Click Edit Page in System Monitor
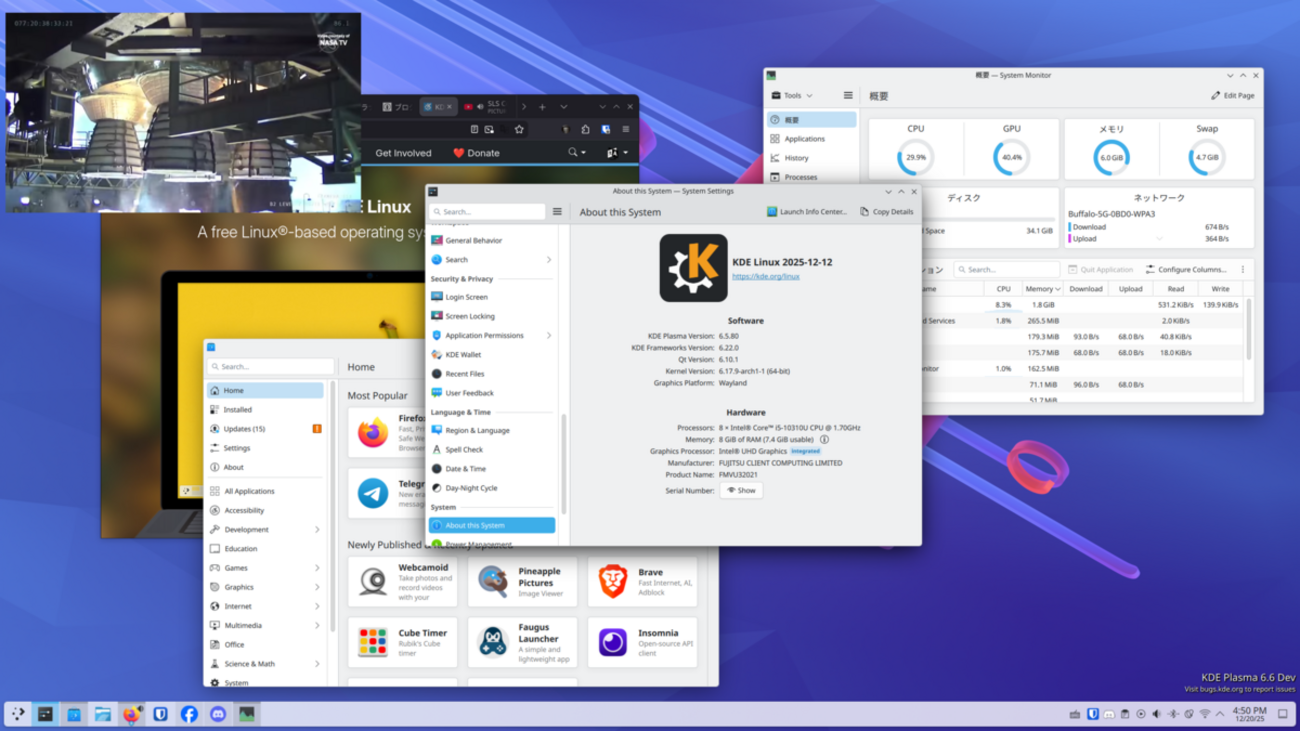This screenshot has width=1300, height=731. pos(1233,95)
